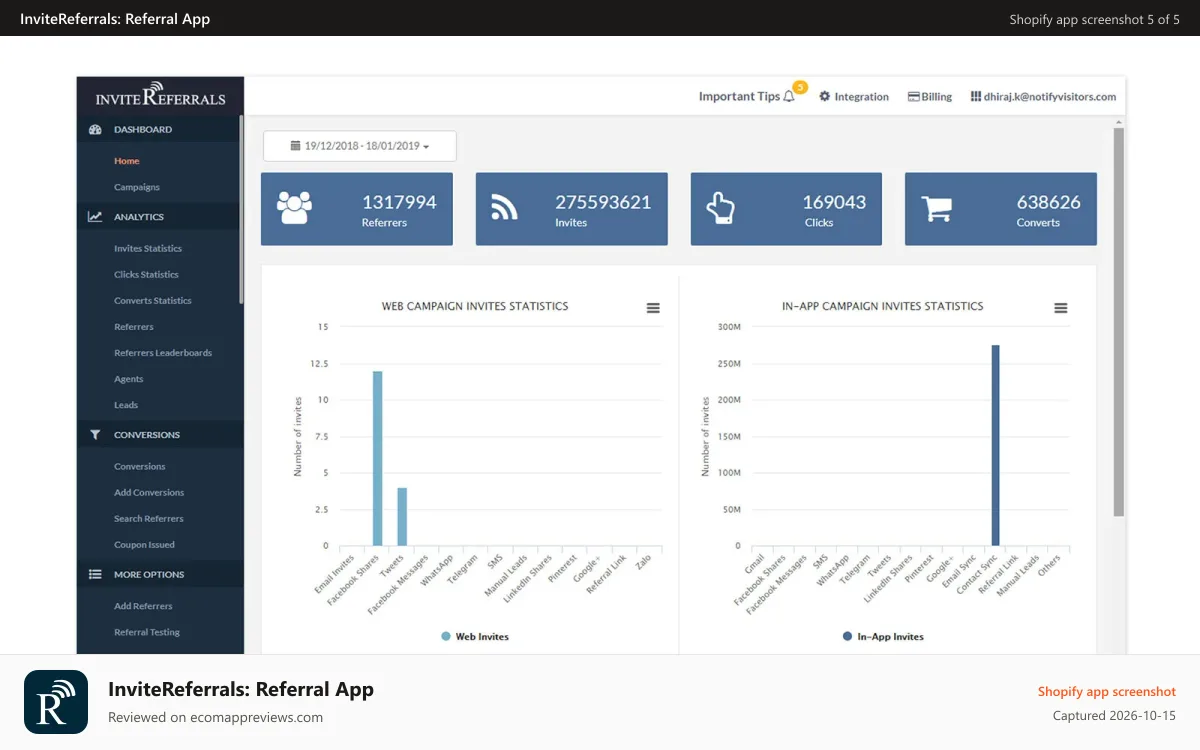Click 'Shopify app screenshot' orange footer label
Viewport: 1200px width, 750px height.
[x=1107, y=692]
